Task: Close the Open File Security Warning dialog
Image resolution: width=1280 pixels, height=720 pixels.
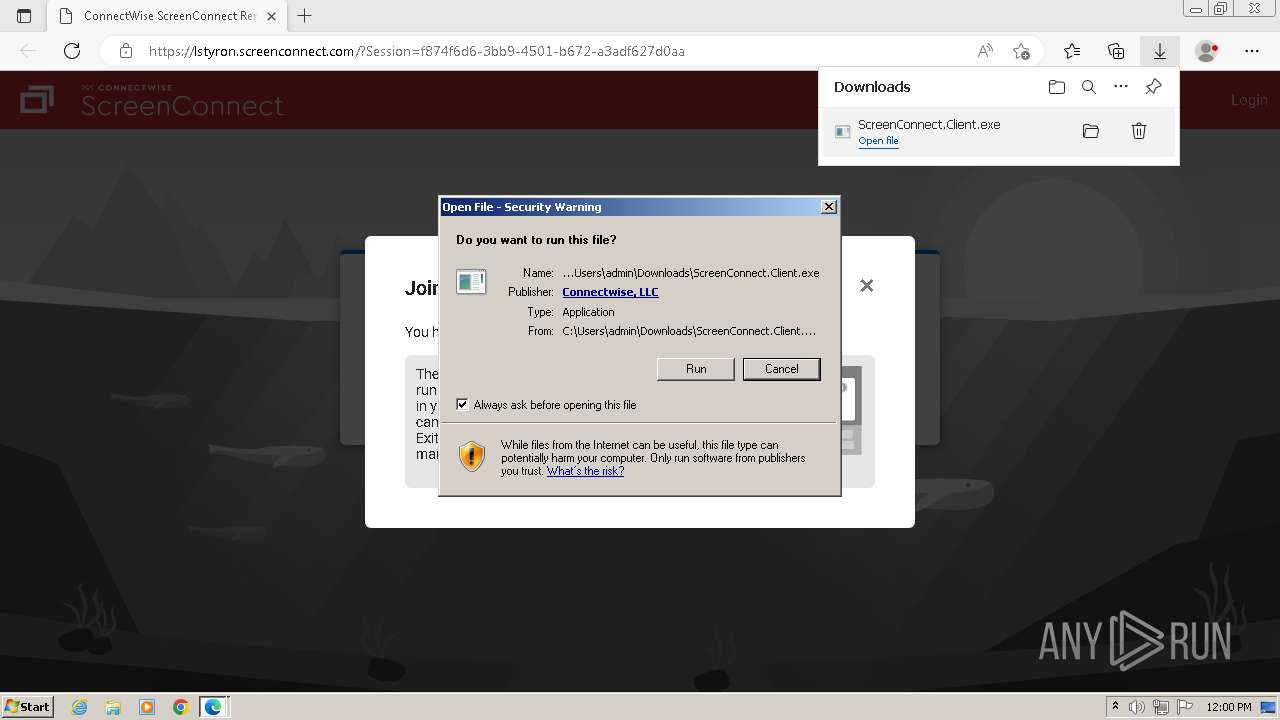Action: [828, 207]
